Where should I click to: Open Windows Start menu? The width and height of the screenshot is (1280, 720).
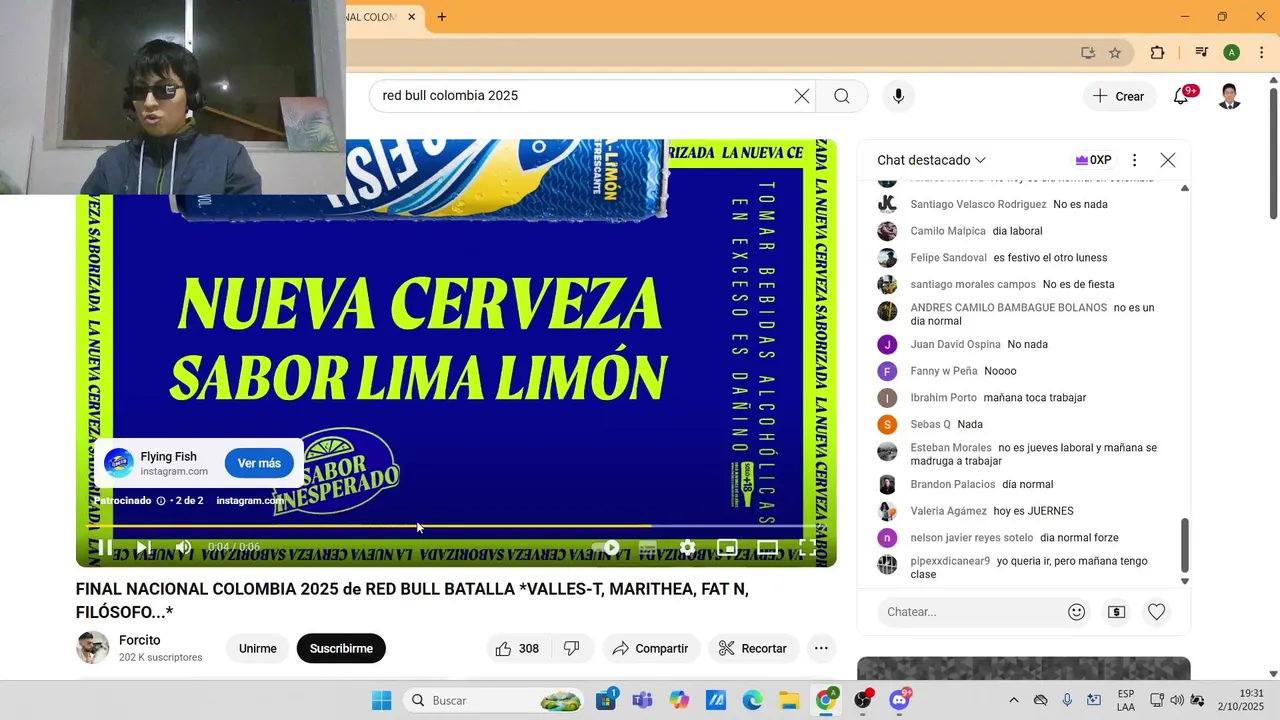(382, 700)
